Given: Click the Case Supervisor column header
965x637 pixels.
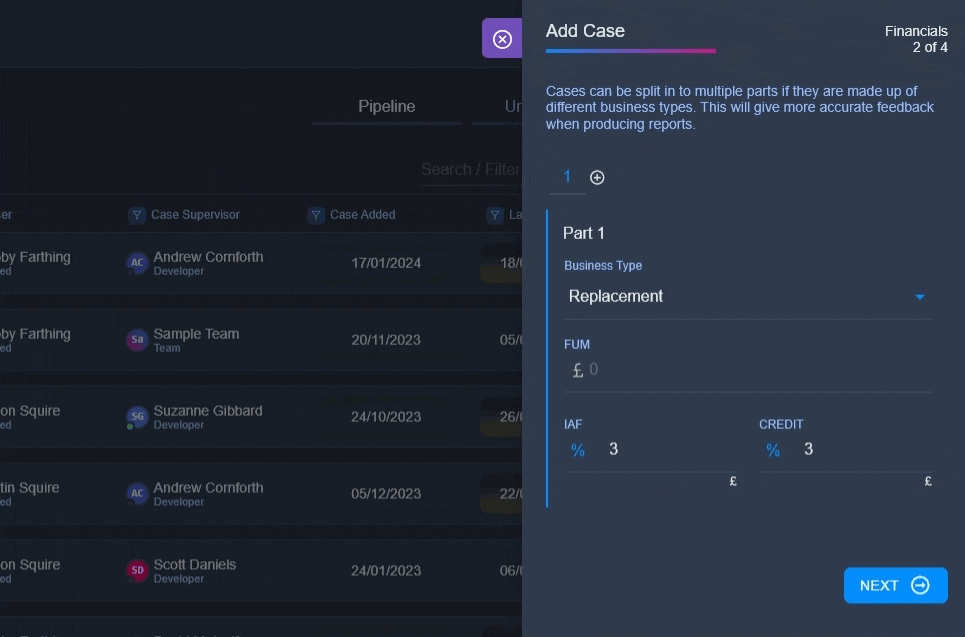Looking at the screenshot, I should [x=195, y=215].
